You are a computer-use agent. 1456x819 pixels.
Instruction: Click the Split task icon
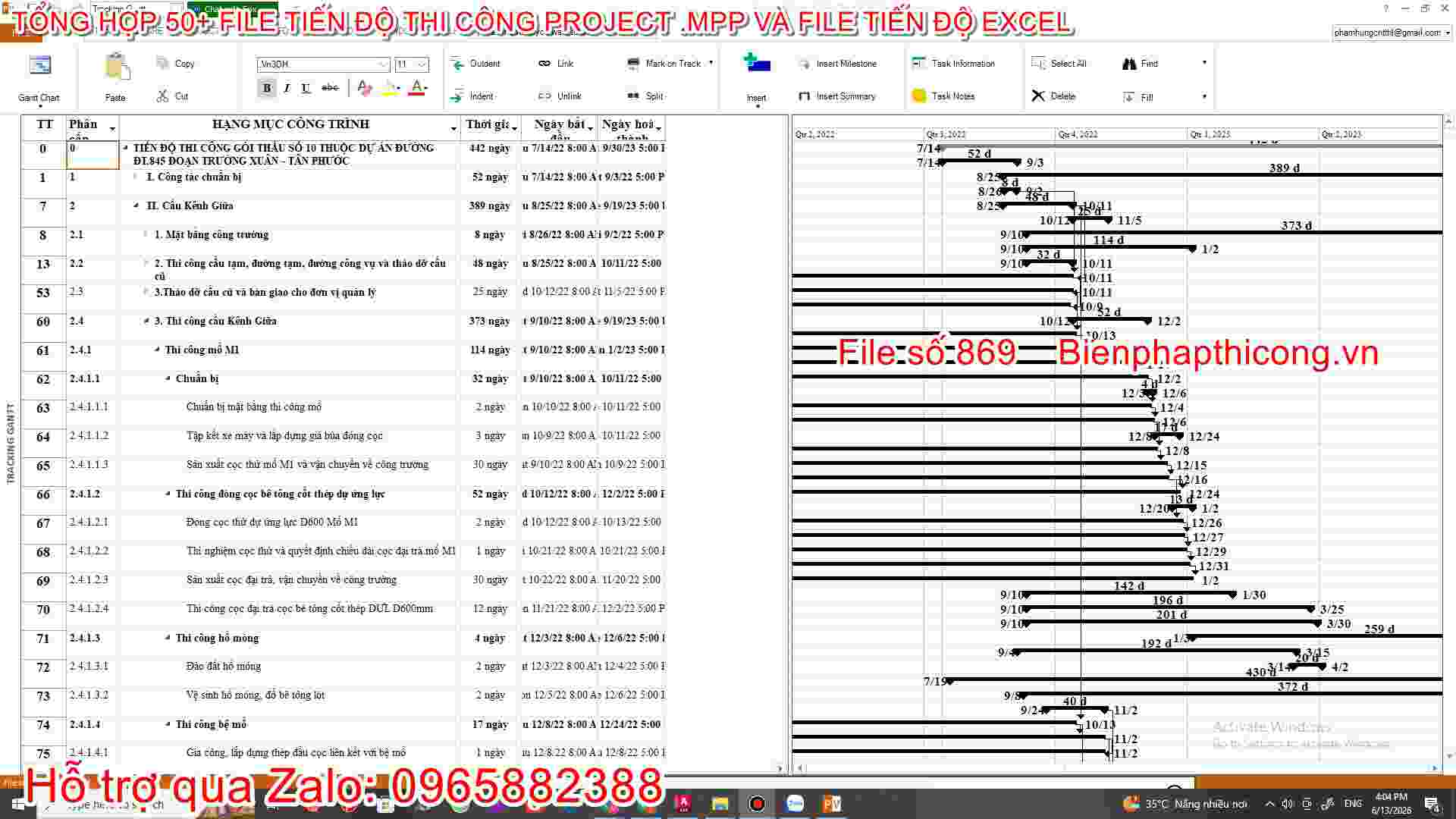(633, 96)
